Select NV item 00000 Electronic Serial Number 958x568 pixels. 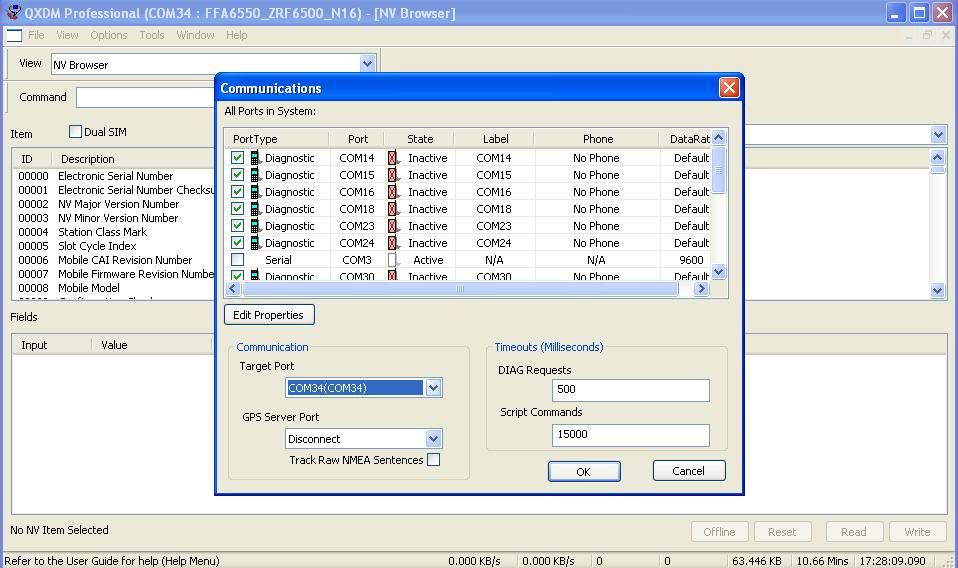pyautogui.click(x=114, y=176)
